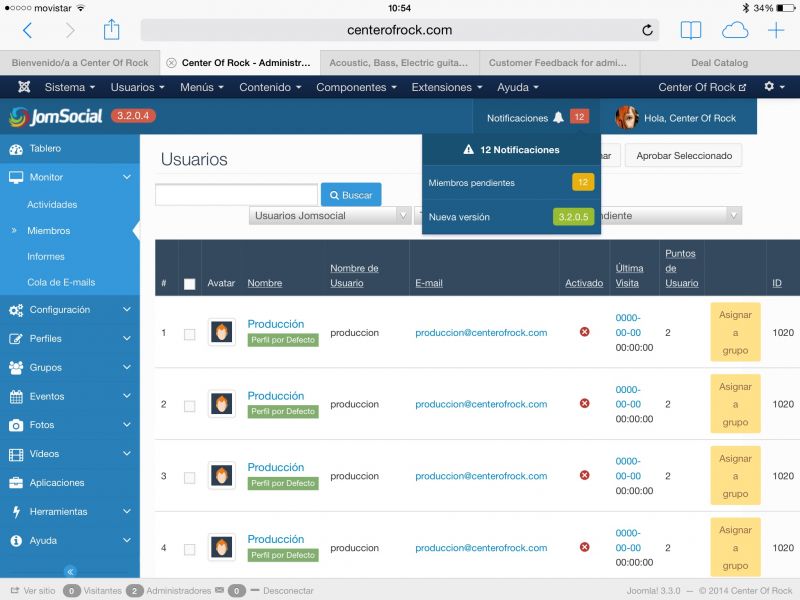The width and height of the screenshot is (800, 600).
Task: Expand the Configuración section chevron
Action: (x=127, y=310)
